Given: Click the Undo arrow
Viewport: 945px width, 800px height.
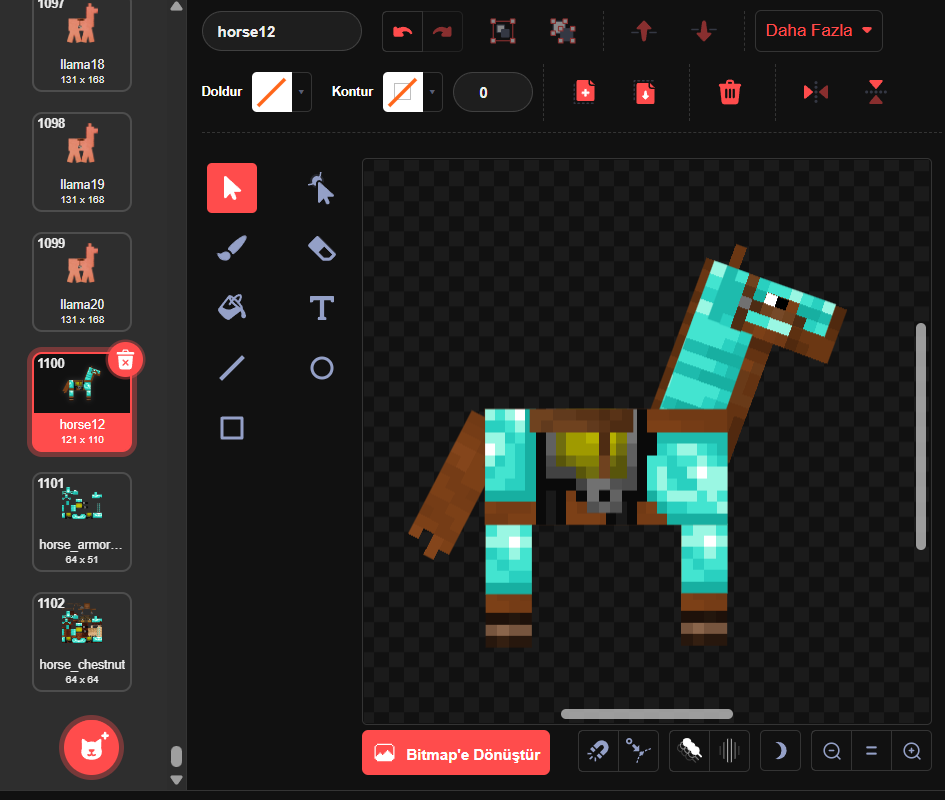Looking at the screenshot, I should click(403, 31).
